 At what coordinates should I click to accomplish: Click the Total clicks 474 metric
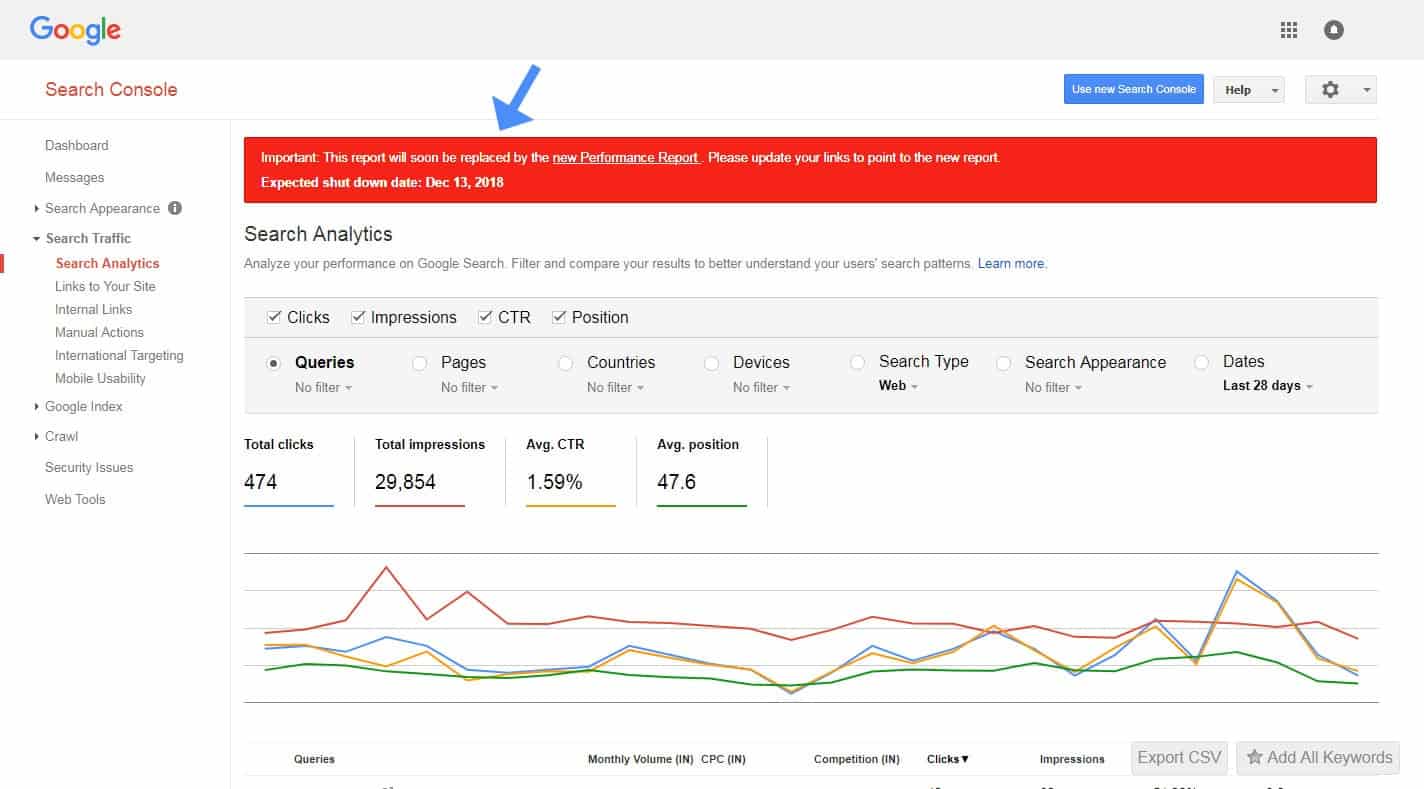(289, 470)
